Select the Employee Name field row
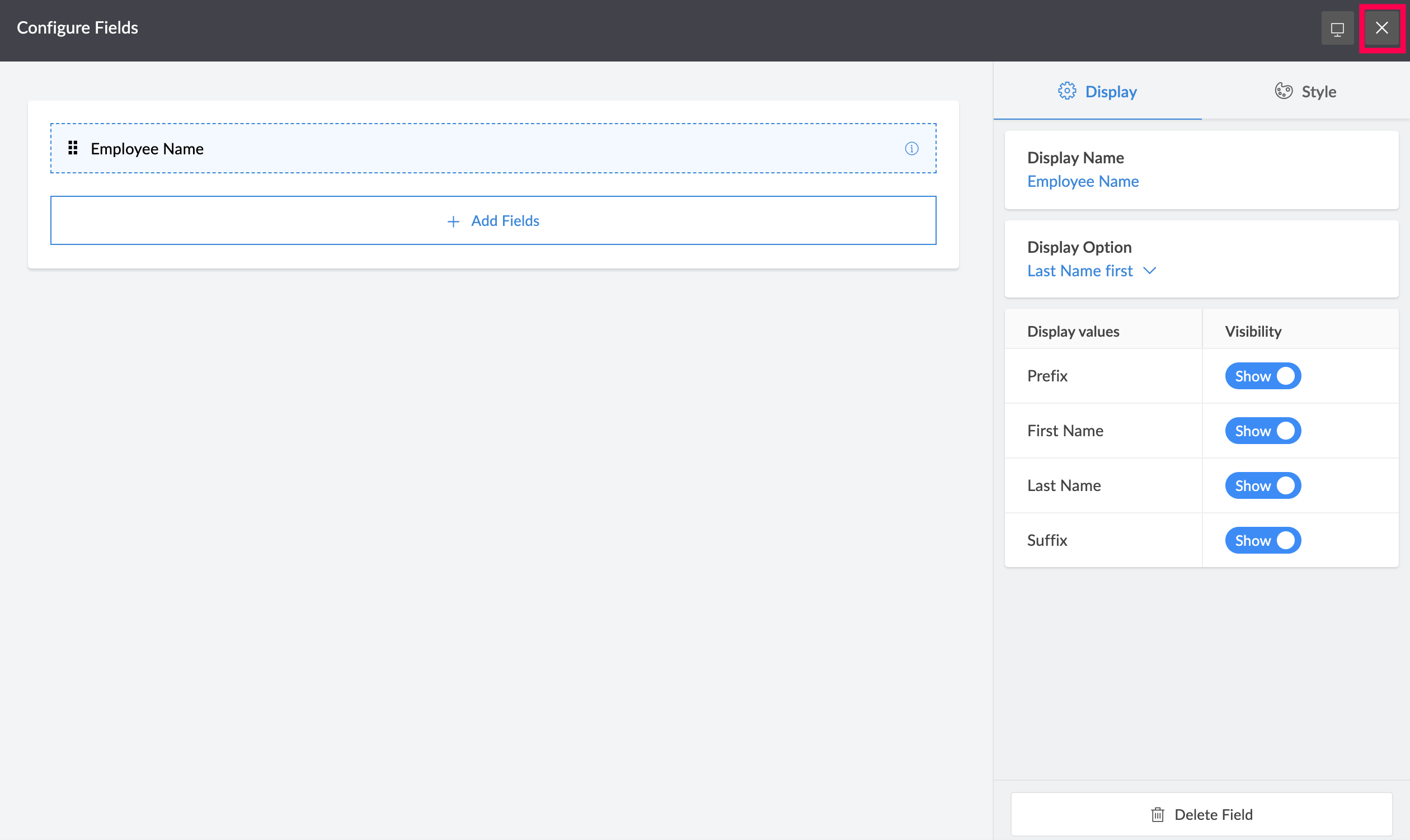 [x=492, y=148]
